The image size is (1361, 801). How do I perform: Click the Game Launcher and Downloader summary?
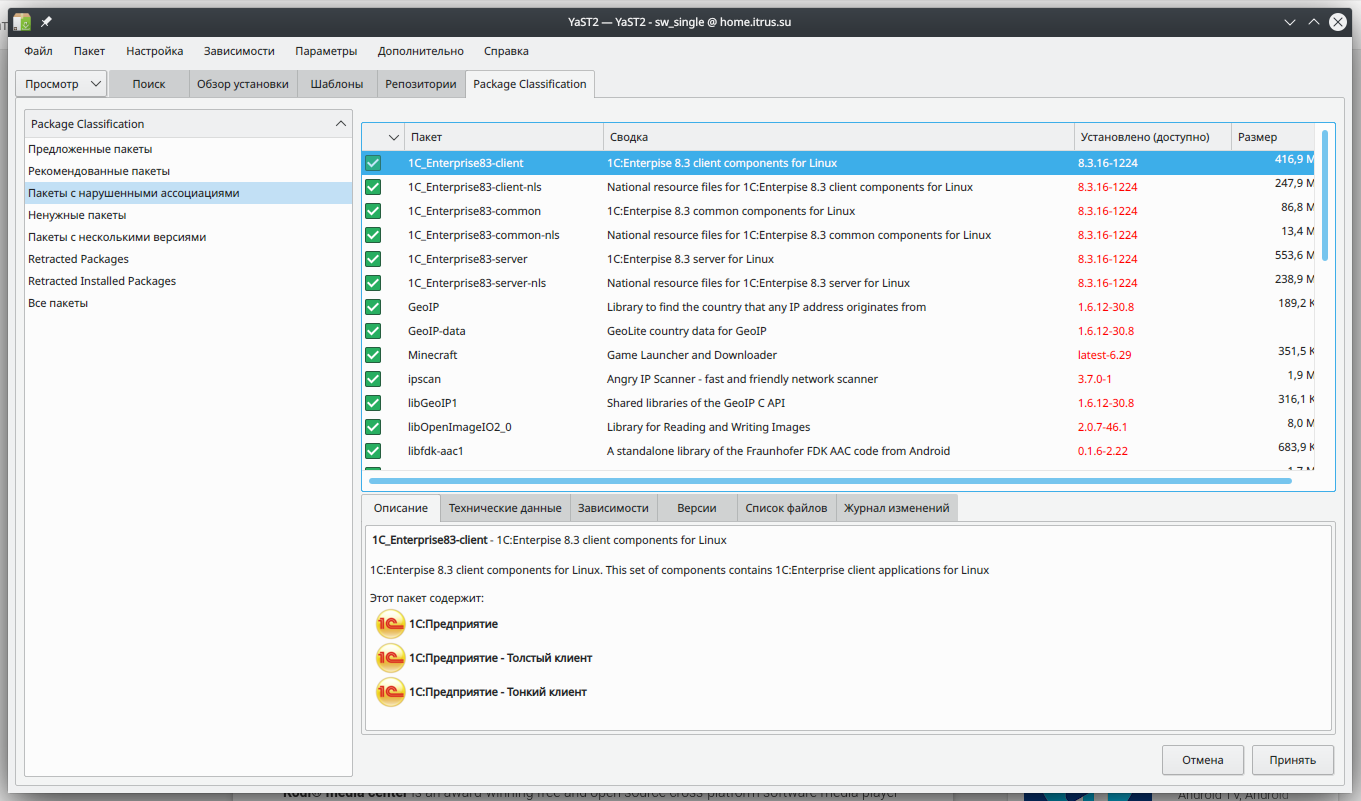[691, 355]
